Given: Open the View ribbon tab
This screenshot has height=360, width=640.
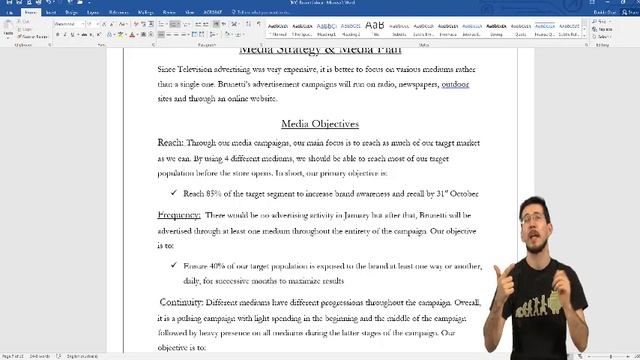Looking at the screenshot, I should coord(190,13).
